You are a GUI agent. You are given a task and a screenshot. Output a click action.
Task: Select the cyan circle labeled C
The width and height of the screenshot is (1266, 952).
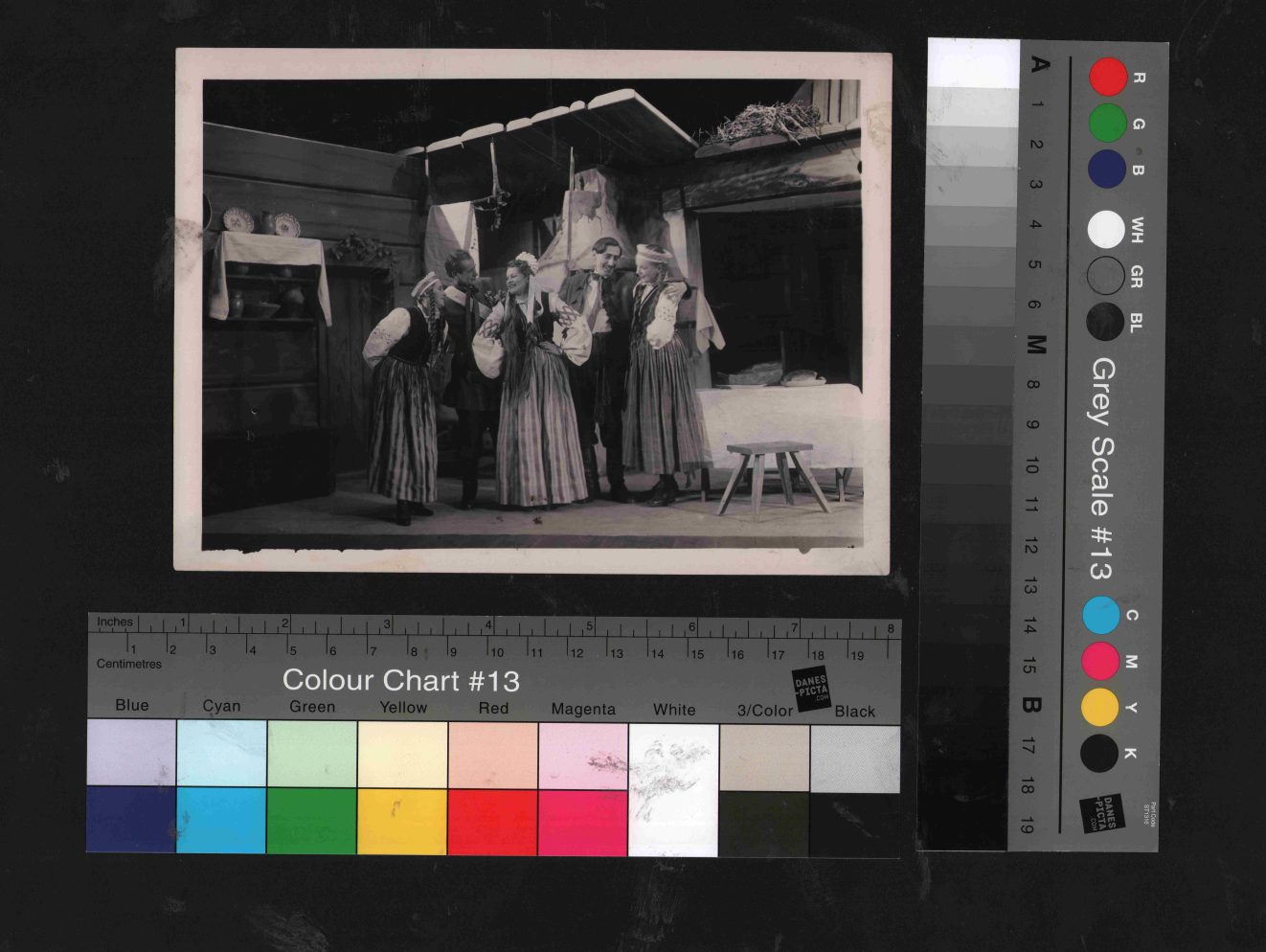point(1100,616)
